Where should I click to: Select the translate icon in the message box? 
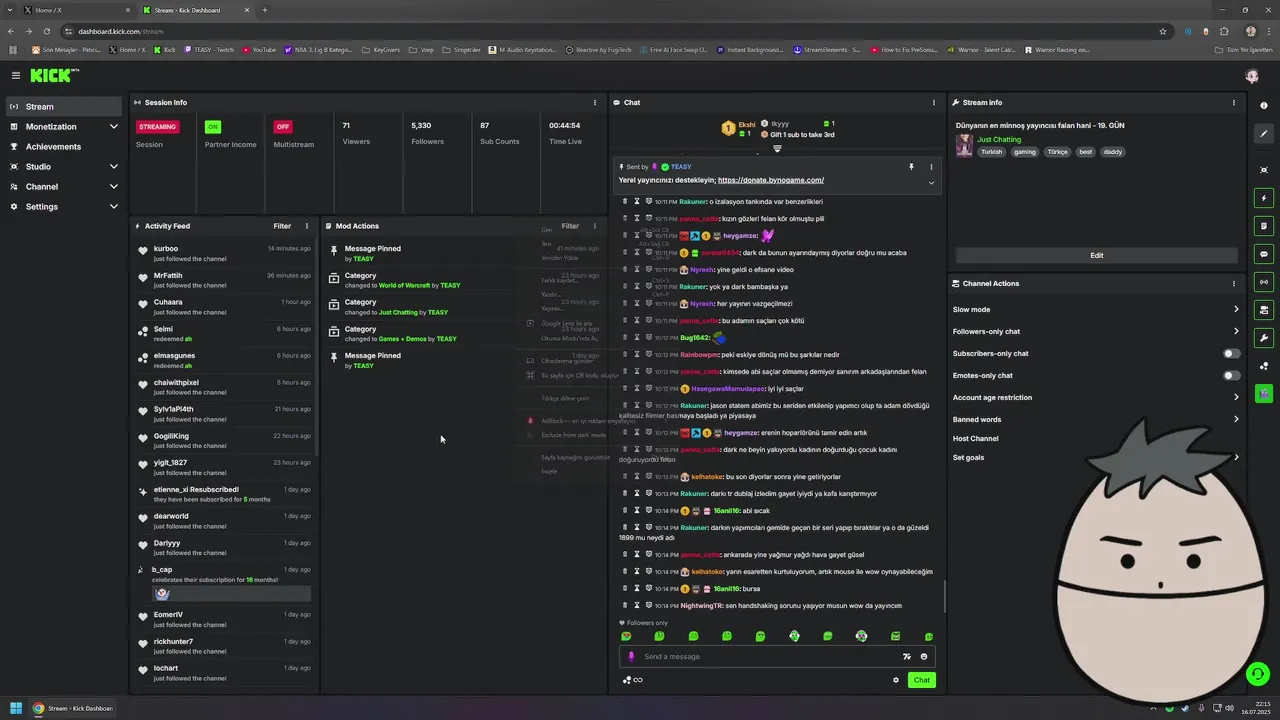pyautogui.click(x=907, y=657)
